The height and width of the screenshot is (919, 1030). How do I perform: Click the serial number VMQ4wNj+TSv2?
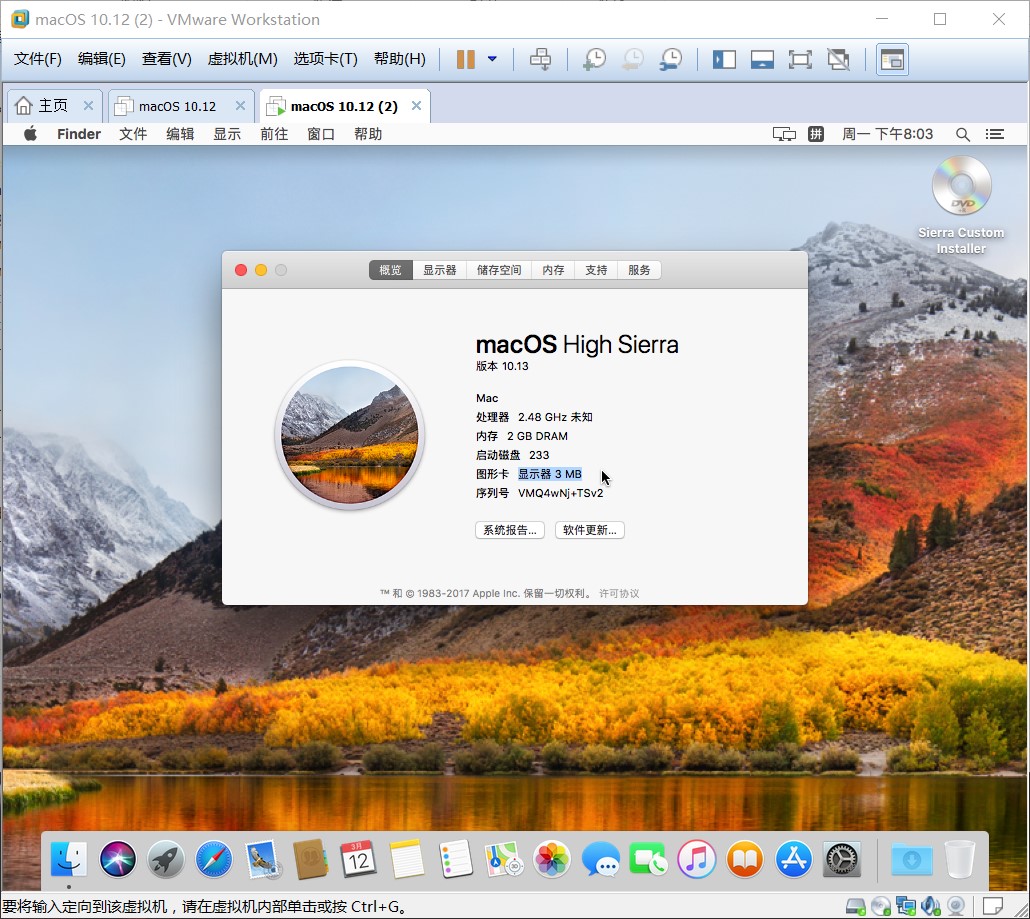coord(560,493)
